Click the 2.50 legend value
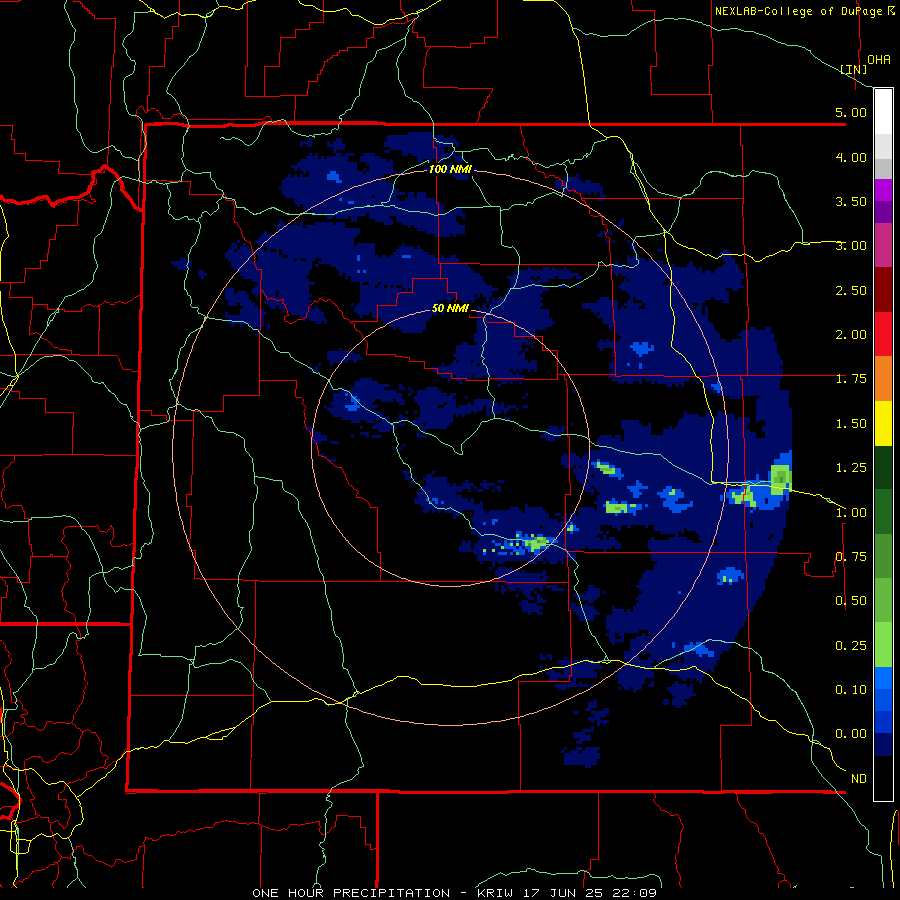 pos(851,290)
